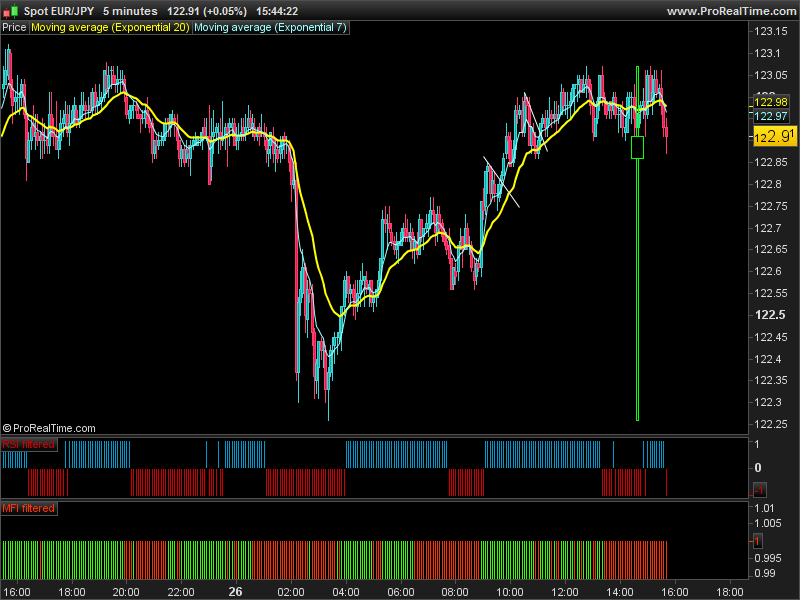Click the red -1 tag on RSI axis

pos(759,490)
